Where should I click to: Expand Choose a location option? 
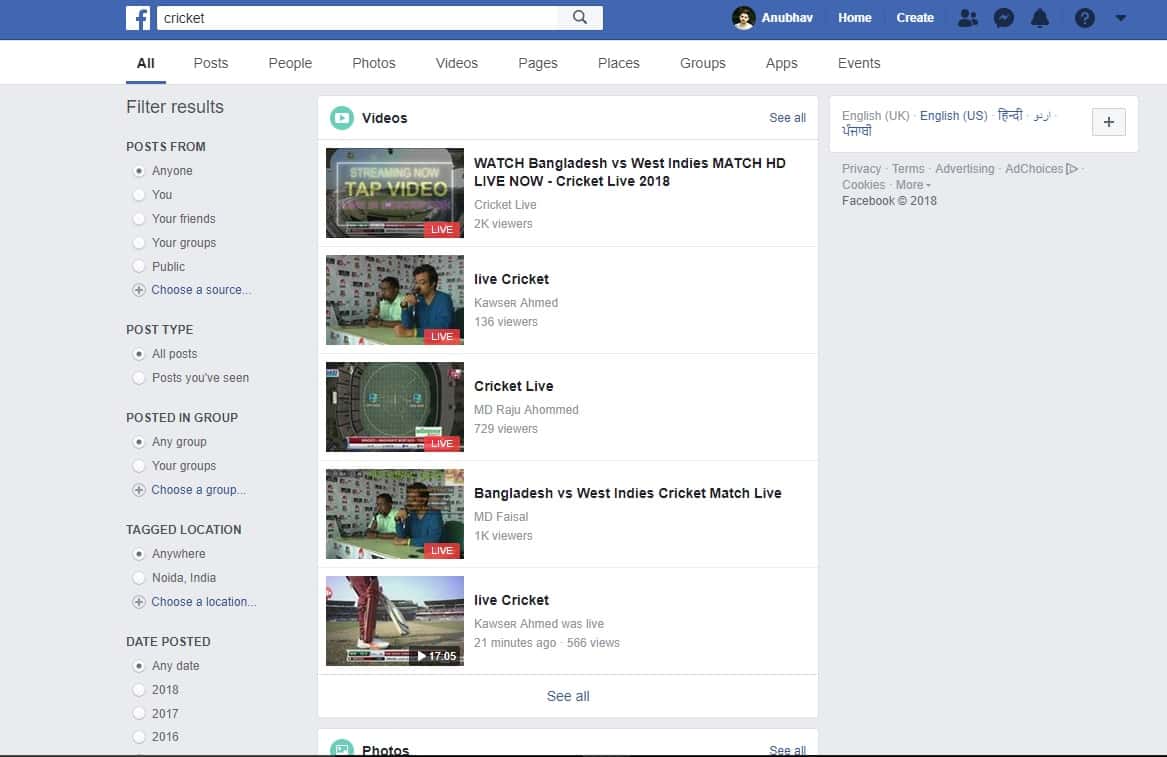tap(204, 602)
